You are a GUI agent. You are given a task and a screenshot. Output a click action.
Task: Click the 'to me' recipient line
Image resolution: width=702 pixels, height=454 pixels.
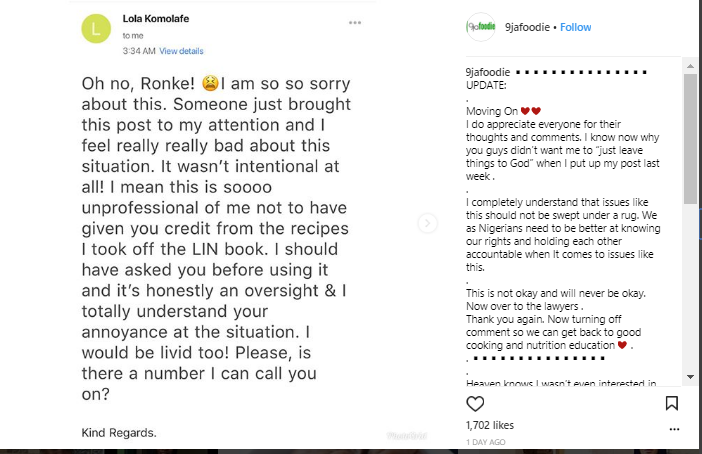[132, 36]
